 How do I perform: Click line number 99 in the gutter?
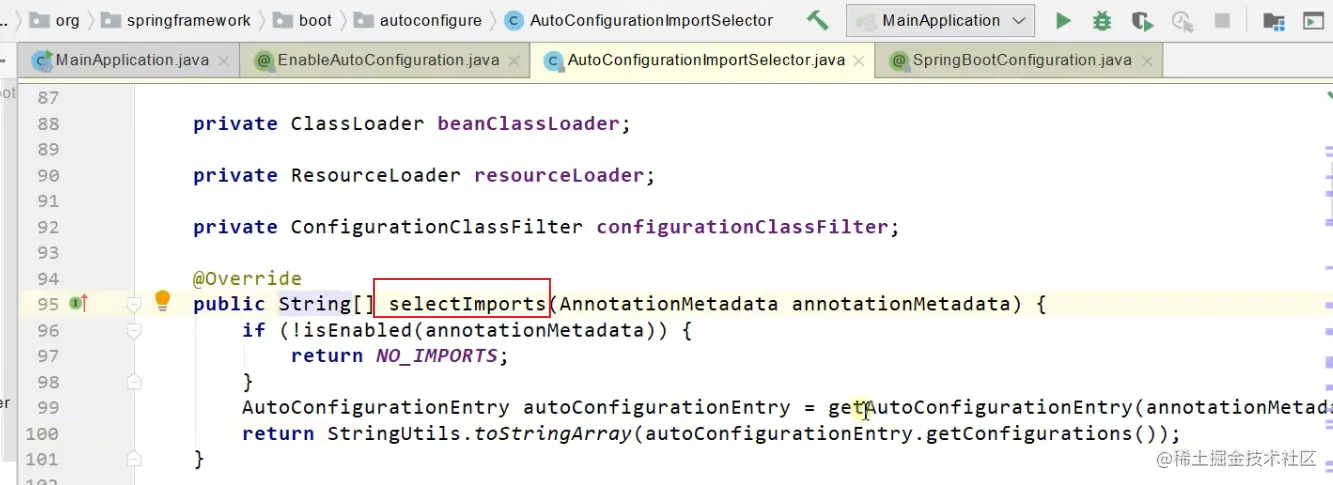click(x=48, y=408)
